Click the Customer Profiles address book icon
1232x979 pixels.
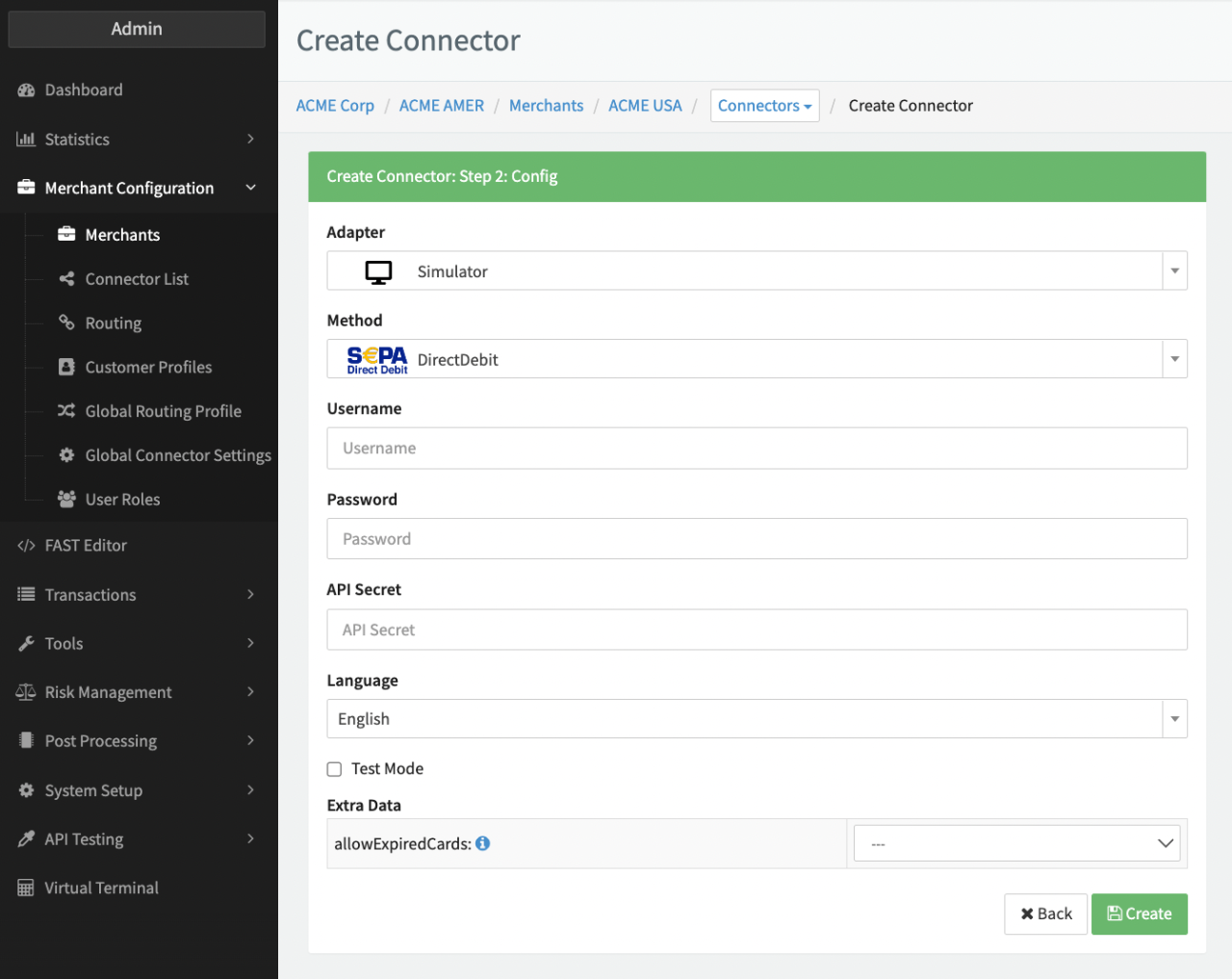tap(66, 367)
